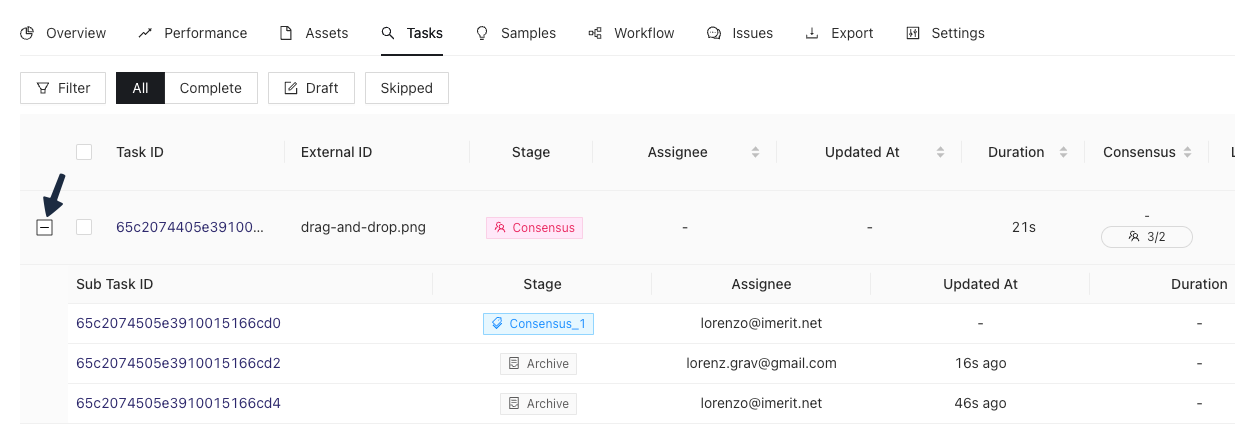Show only Complete tasks
Image resolution: width=1235 pixels, height=439 pixels.
click(x=211, y=88)
